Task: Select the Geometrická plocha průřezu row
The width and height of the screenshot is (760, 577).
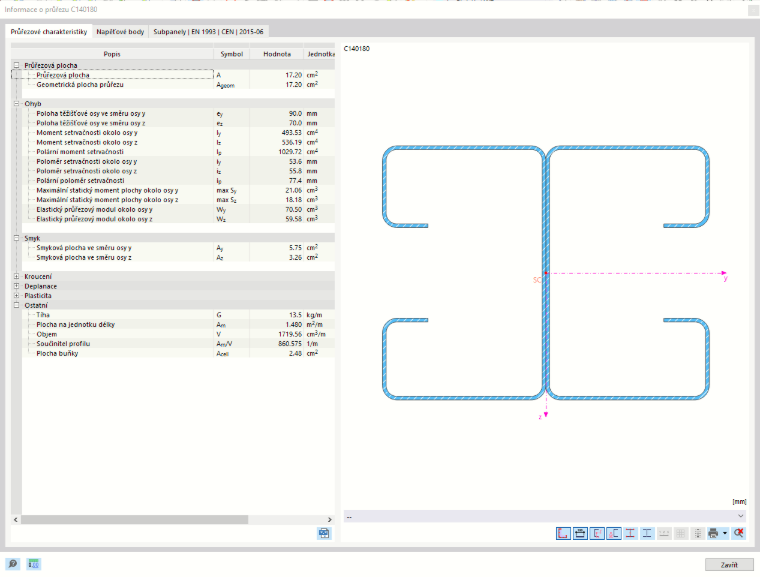Action: [x=173, y=84]
